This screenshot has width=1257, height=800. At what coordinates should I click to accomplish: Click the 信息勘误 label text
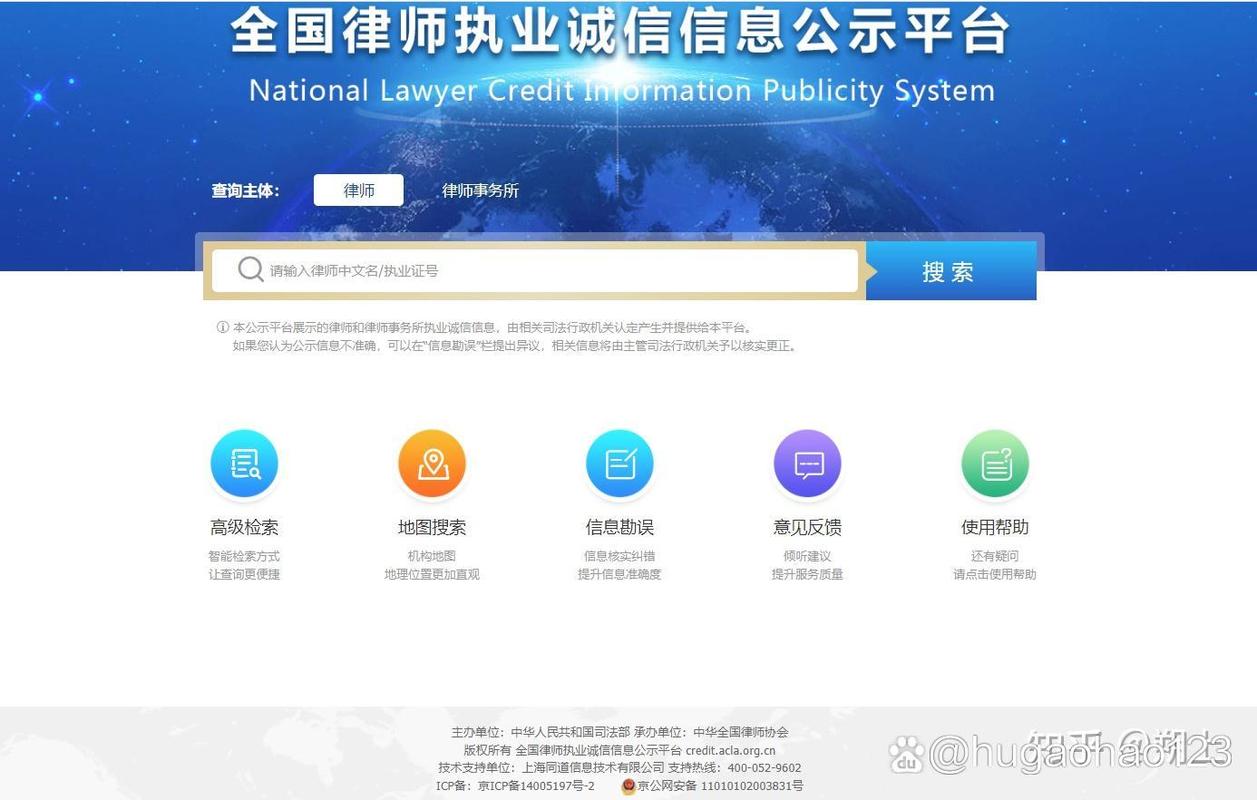coord(620,527)
